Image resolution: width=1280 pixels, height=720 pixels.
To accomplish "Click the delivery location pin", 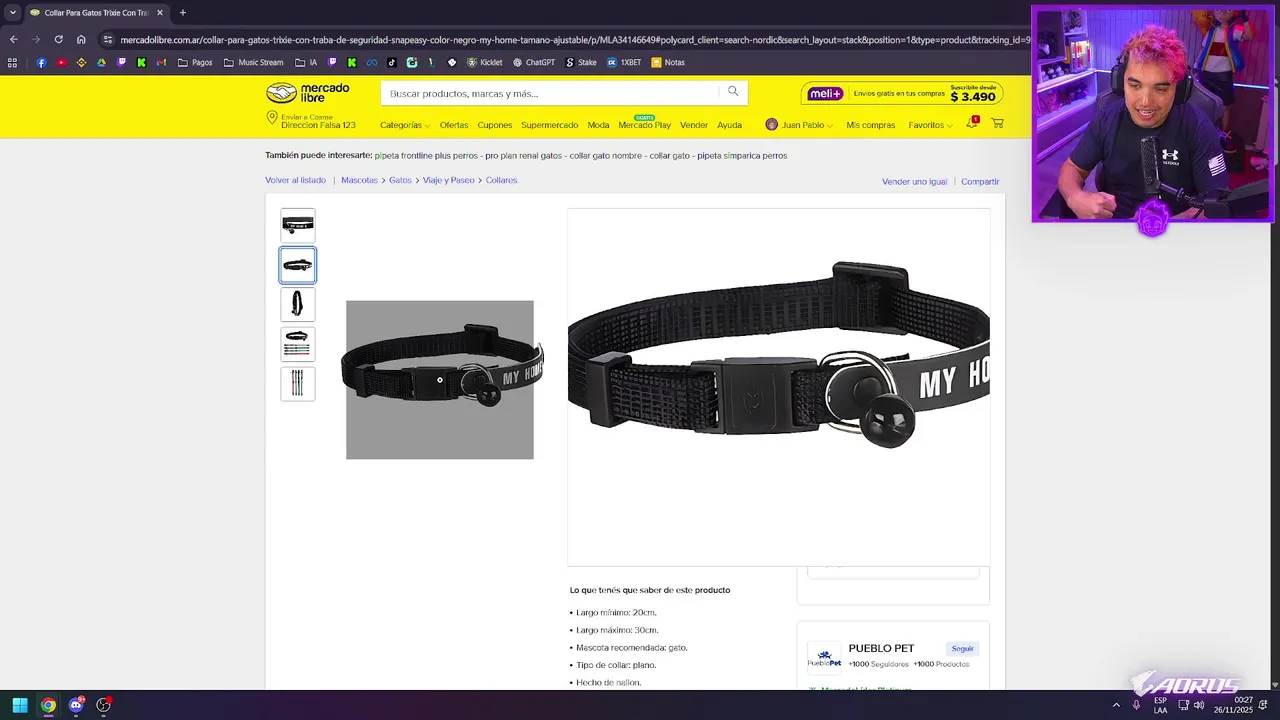I will pyautogui.click(x=271, y=118).
